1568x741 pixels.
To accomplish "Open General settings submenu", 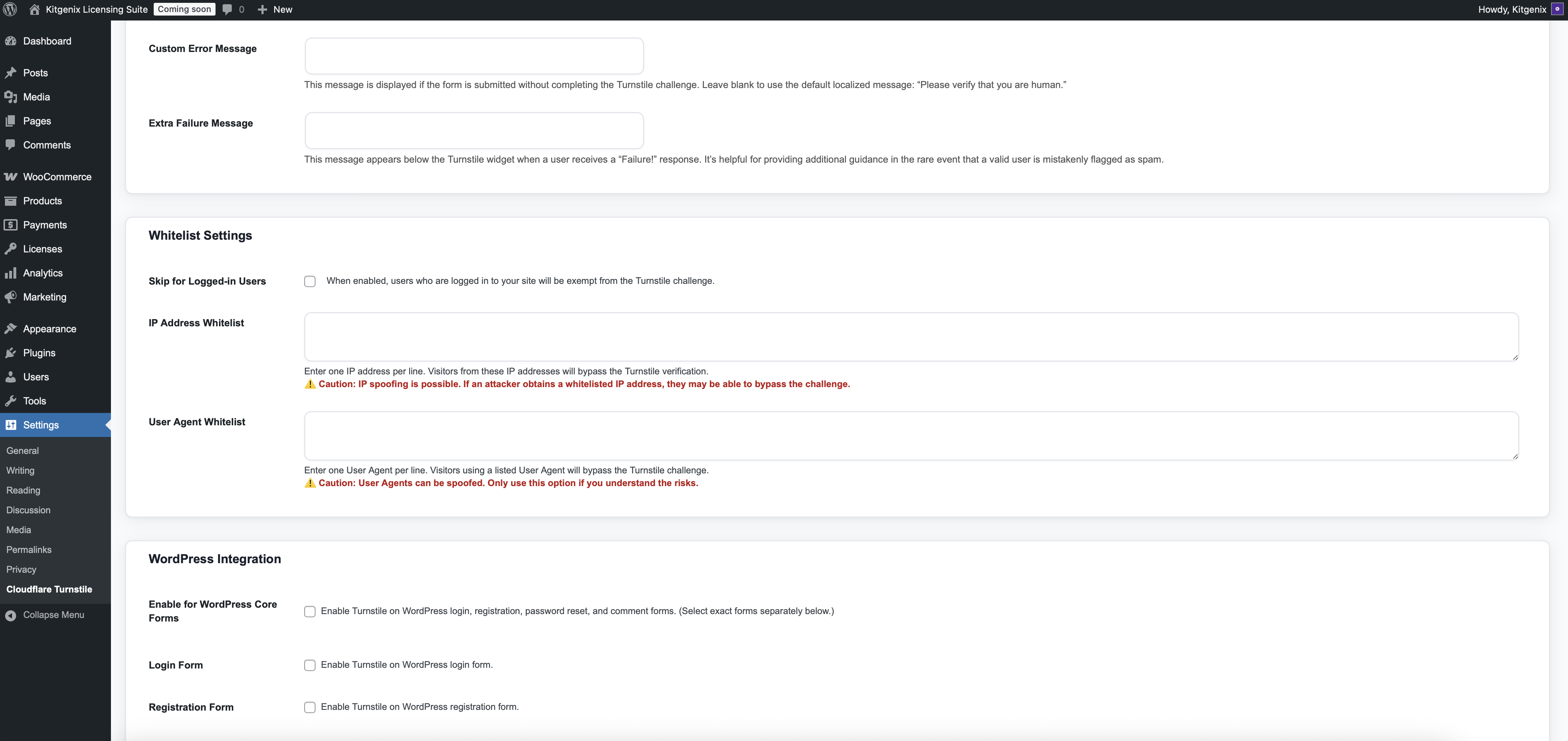I will tap(23, 450).
